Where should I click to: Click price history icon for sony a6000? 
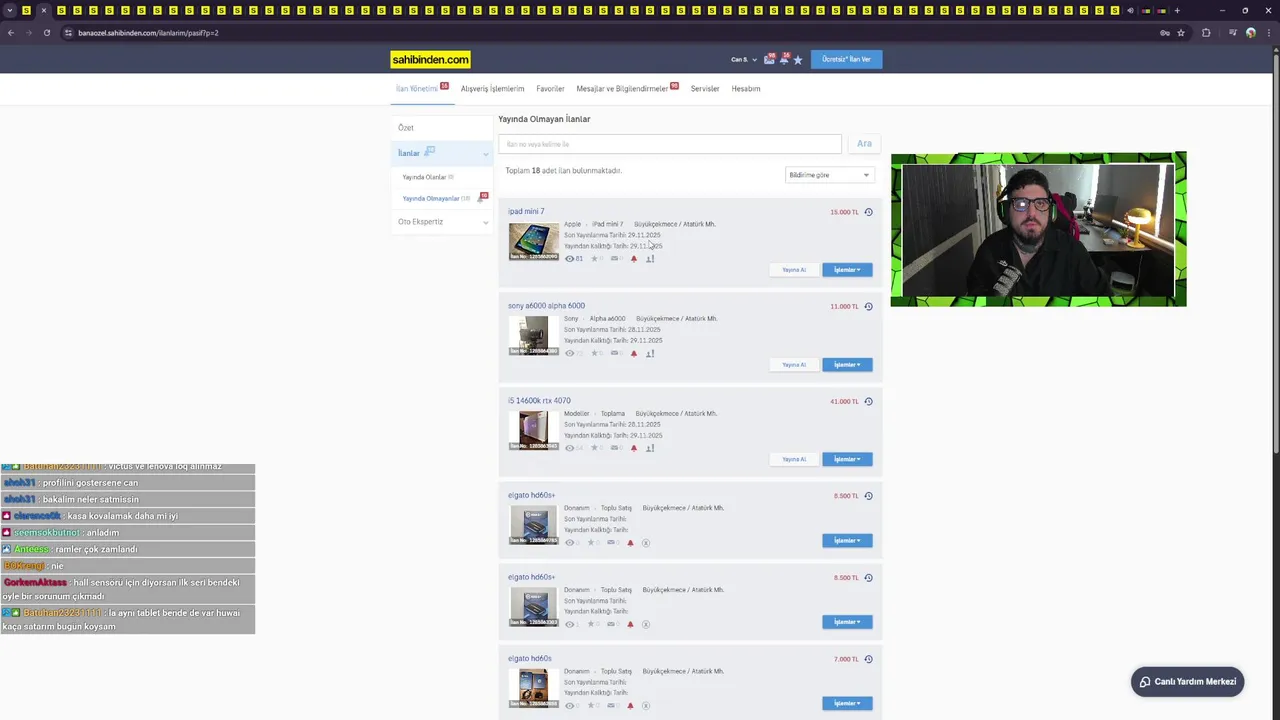(868, 306)
